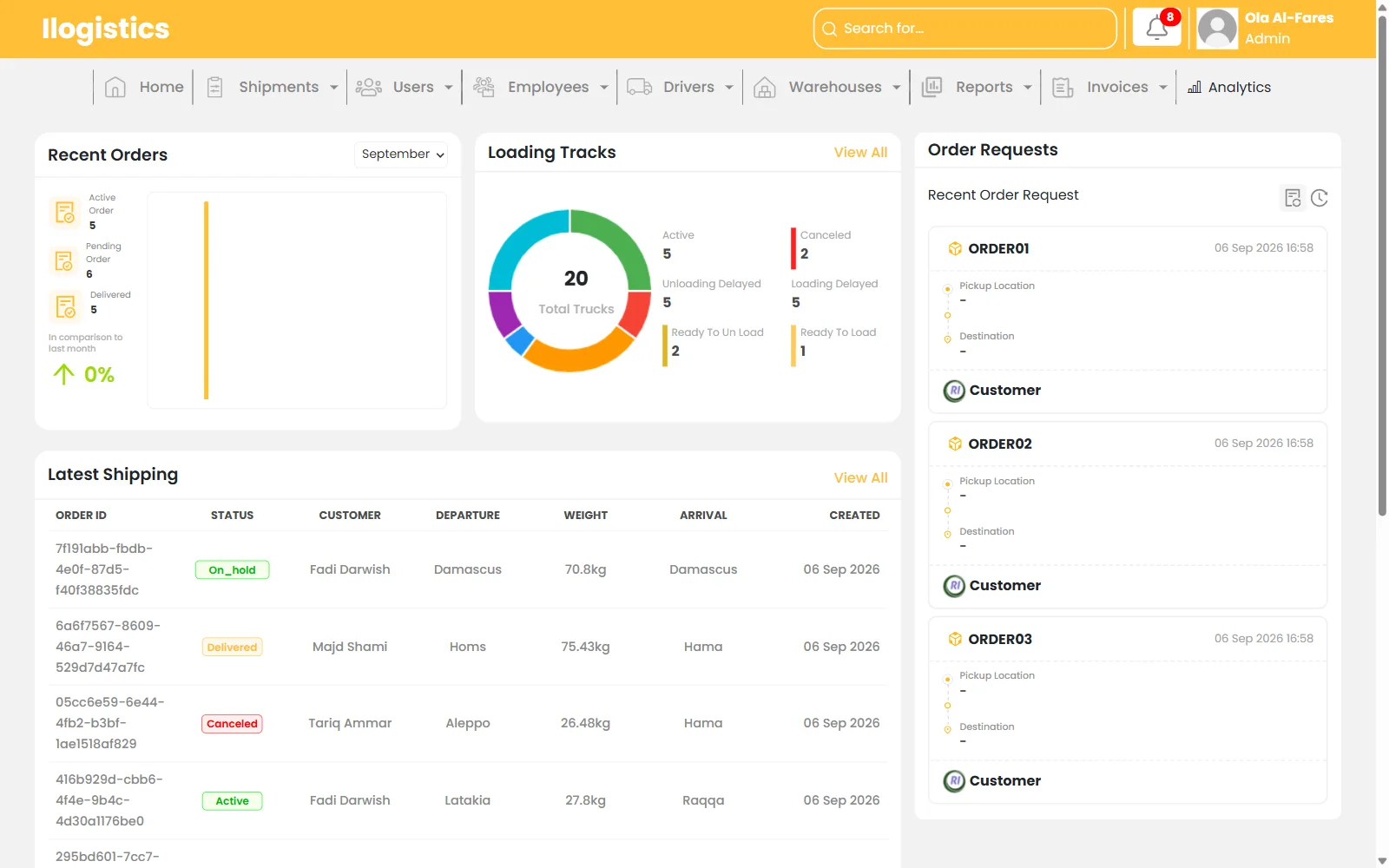The image size is (1389, 868).
Task: Click the order list icon beside Recent Order Request
Action: (x=1293, y=198)
